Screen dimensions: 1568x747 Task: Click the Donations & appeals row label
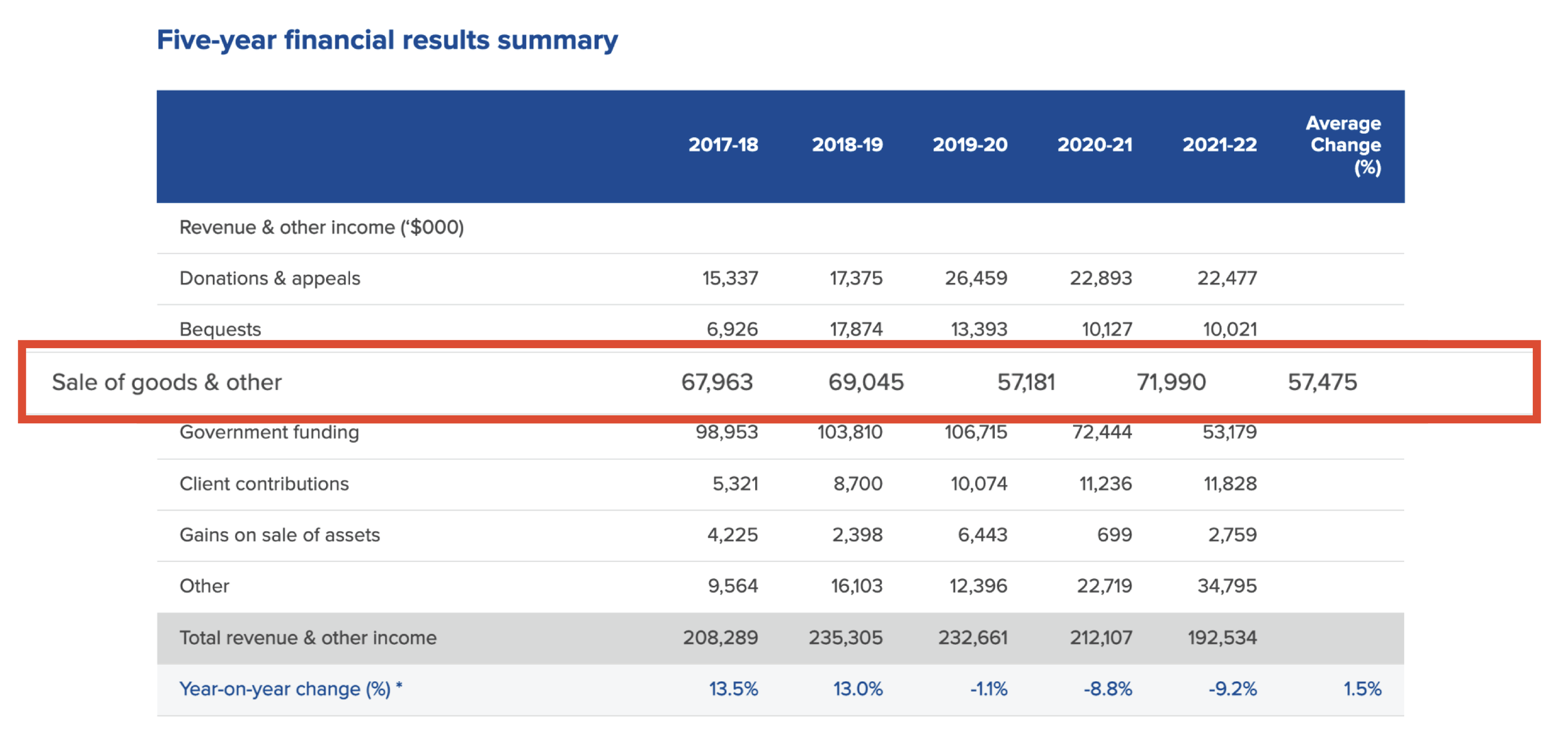coord(270,278)
